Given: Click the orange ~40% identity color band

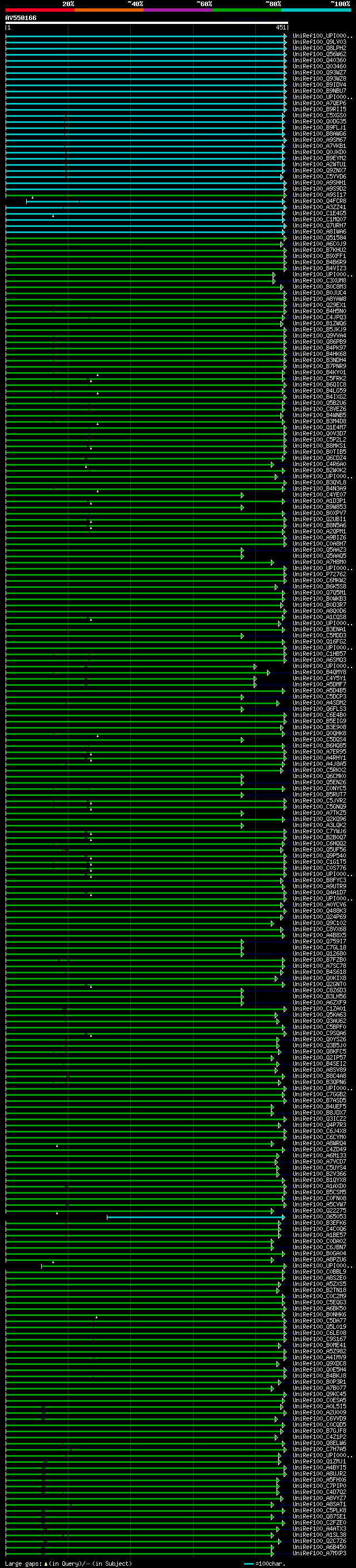Looking at the screenshot, I should tap(109, 10).
